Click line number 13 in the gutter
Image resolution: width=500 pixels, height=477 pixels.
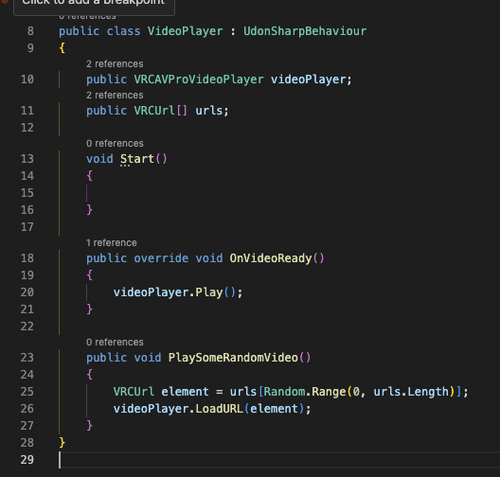click(27, 159)
